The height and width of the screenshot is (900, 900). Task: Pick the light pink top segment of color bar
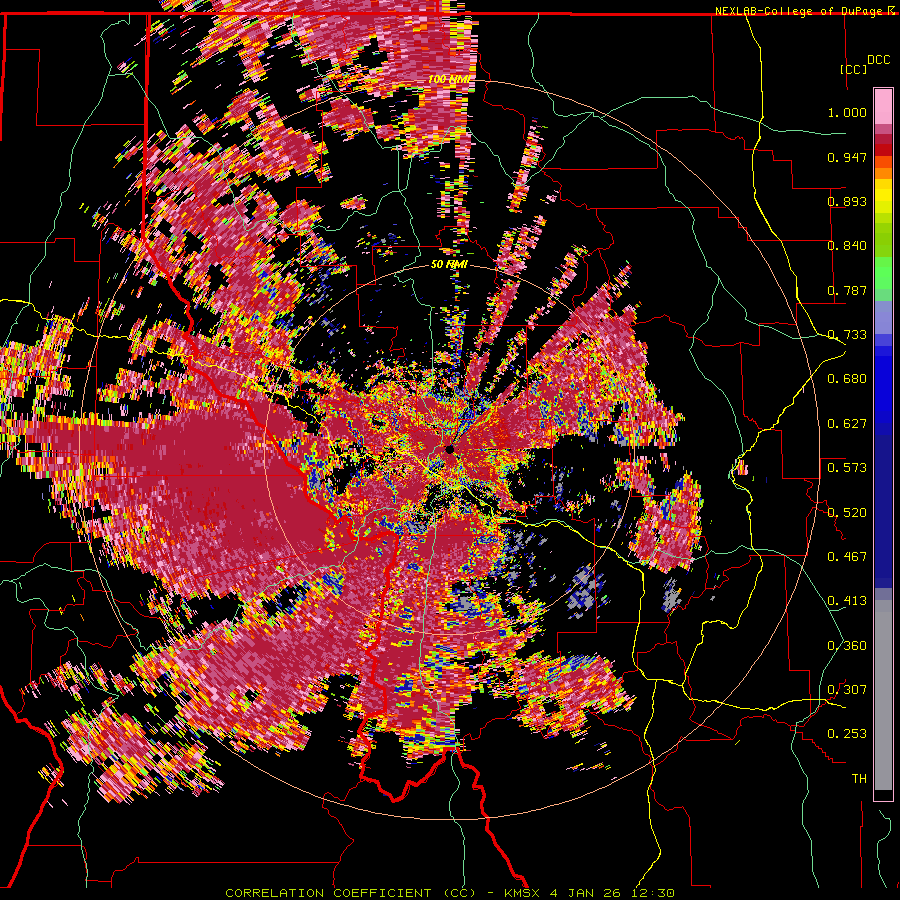(x=883, y=106)
